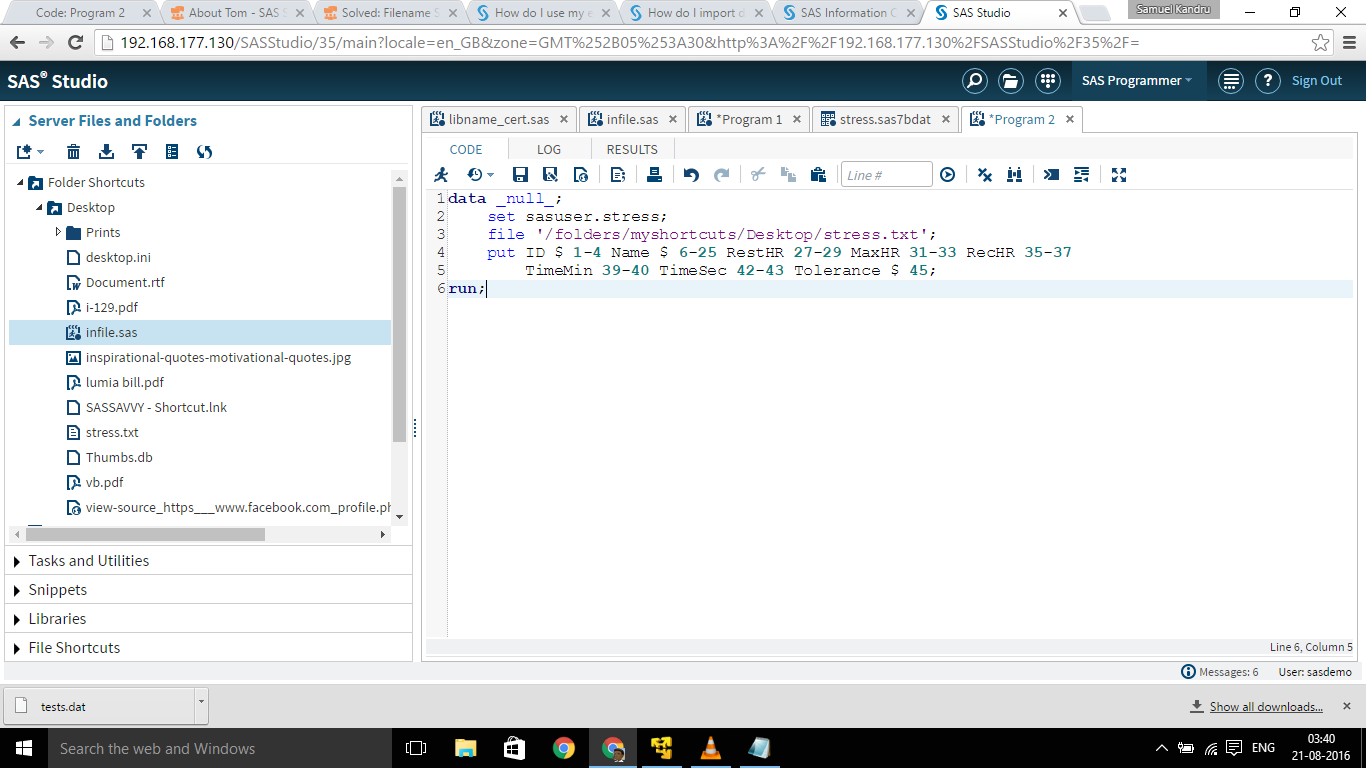
Task: Undo the last code edit
Action: point(690,174)
